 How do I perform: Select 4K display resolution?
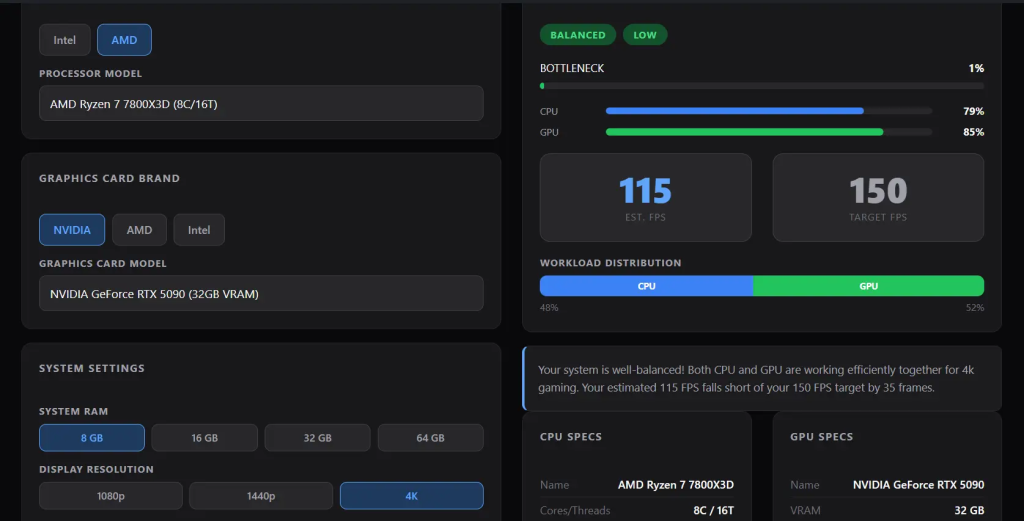point(411,496)
